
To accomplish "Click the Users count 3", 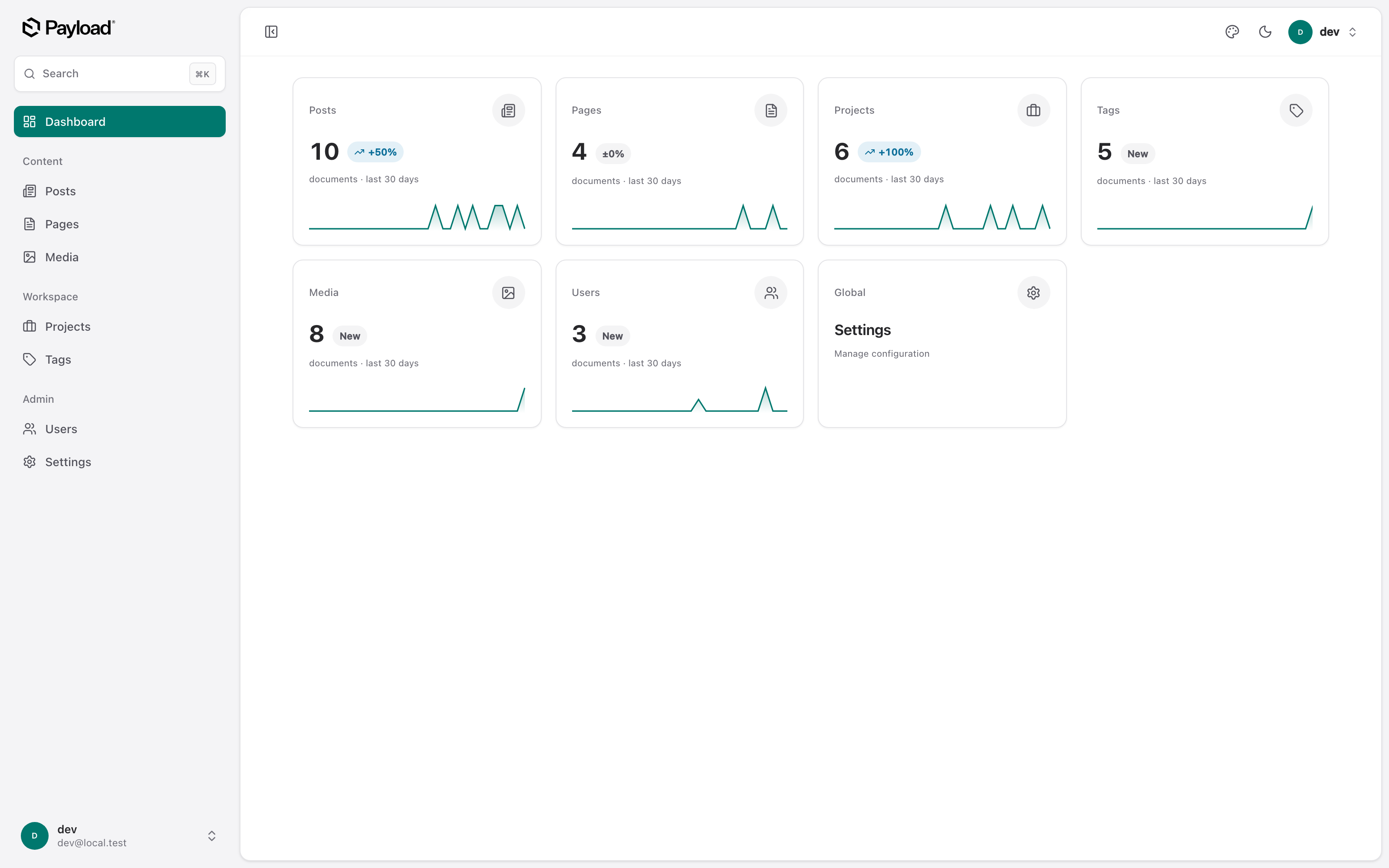I will tap(579, 334).
